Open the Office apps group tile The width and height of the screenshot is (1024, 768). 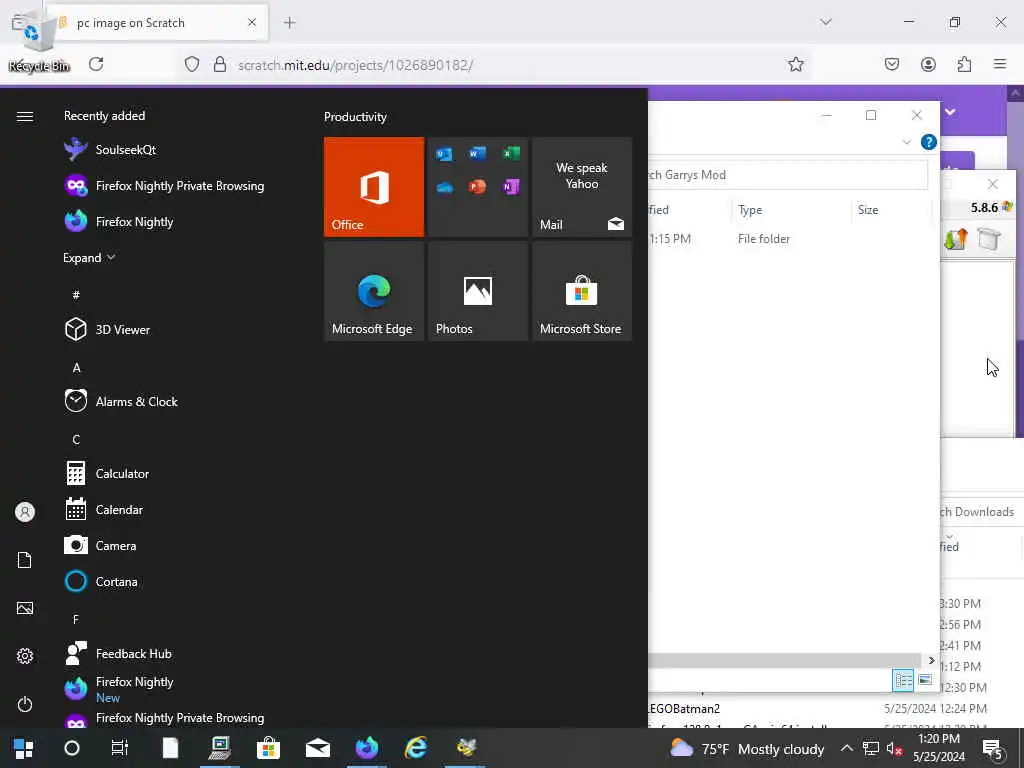(x=477, y=187)
